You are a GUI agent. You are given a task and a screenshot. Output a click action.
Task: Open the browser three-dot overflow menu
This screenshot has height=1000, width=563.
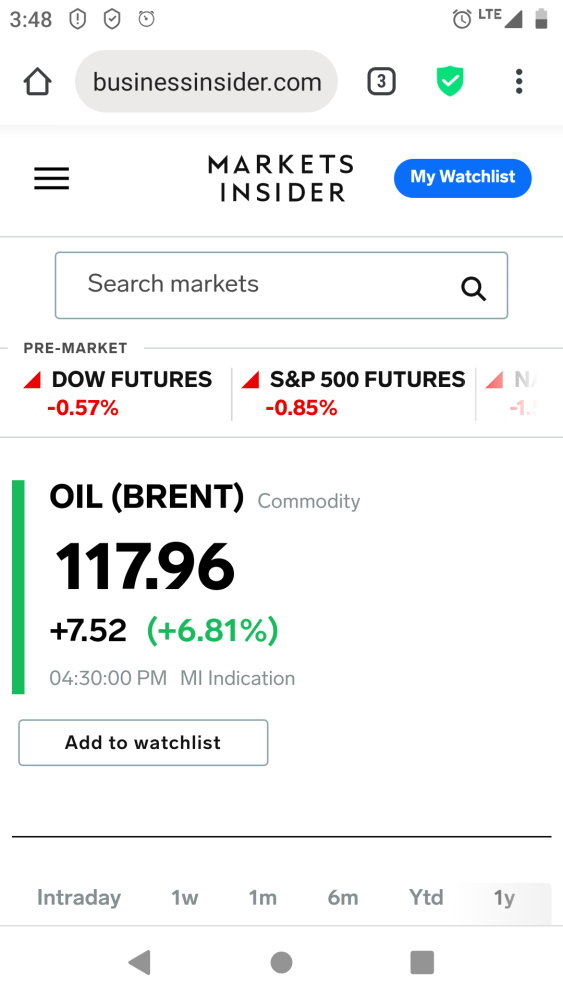[x=519, y=82]
